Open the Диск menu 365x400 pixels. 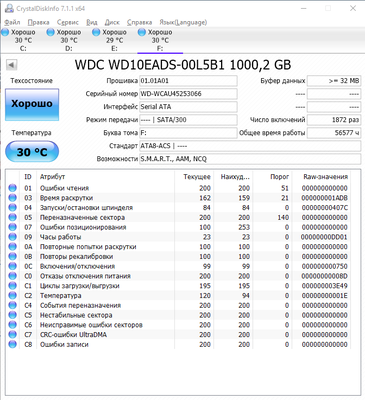point(112,22)
